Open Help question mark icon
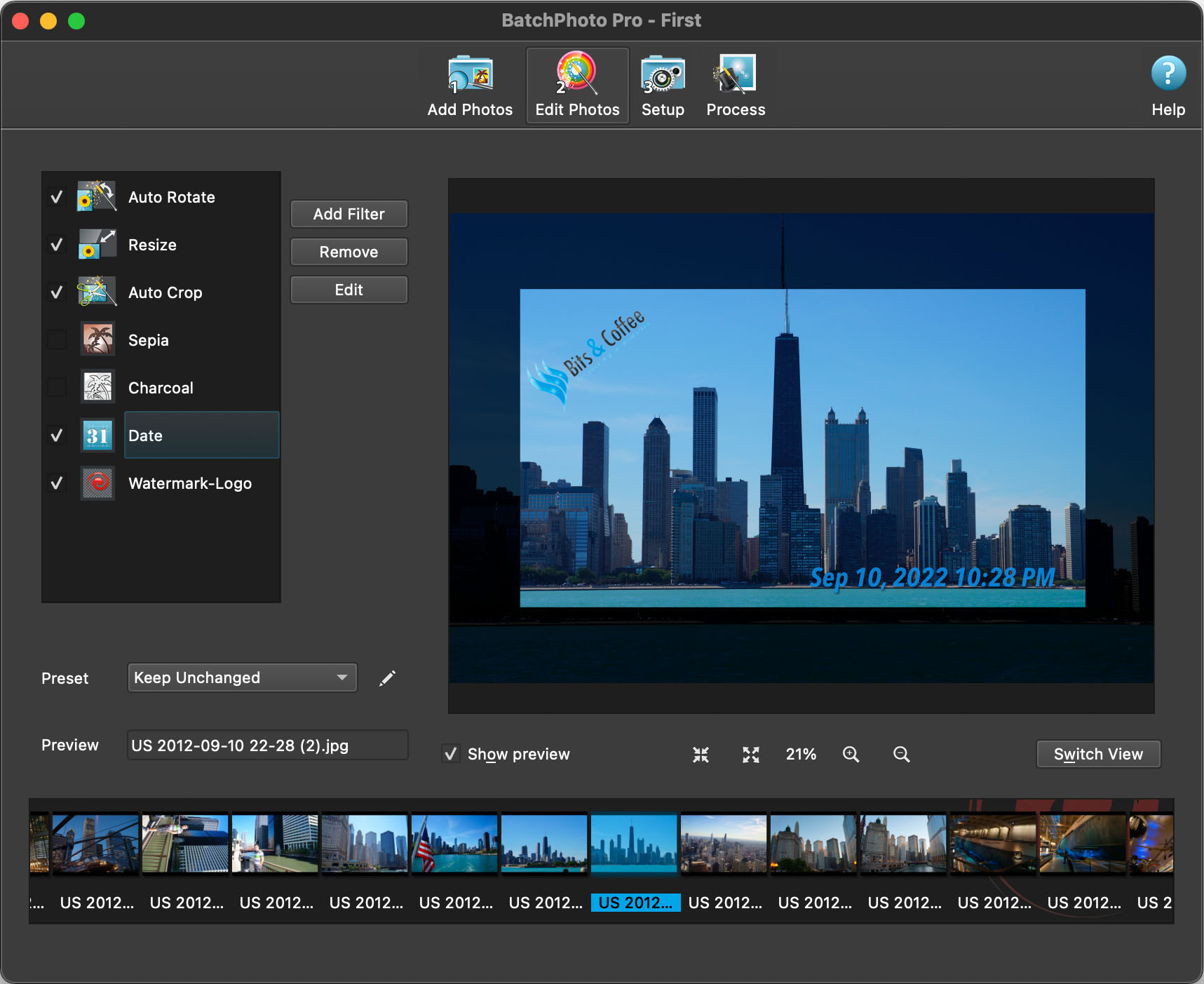The width and height of the screenshot is (1204, 984). click(1168, 74)
